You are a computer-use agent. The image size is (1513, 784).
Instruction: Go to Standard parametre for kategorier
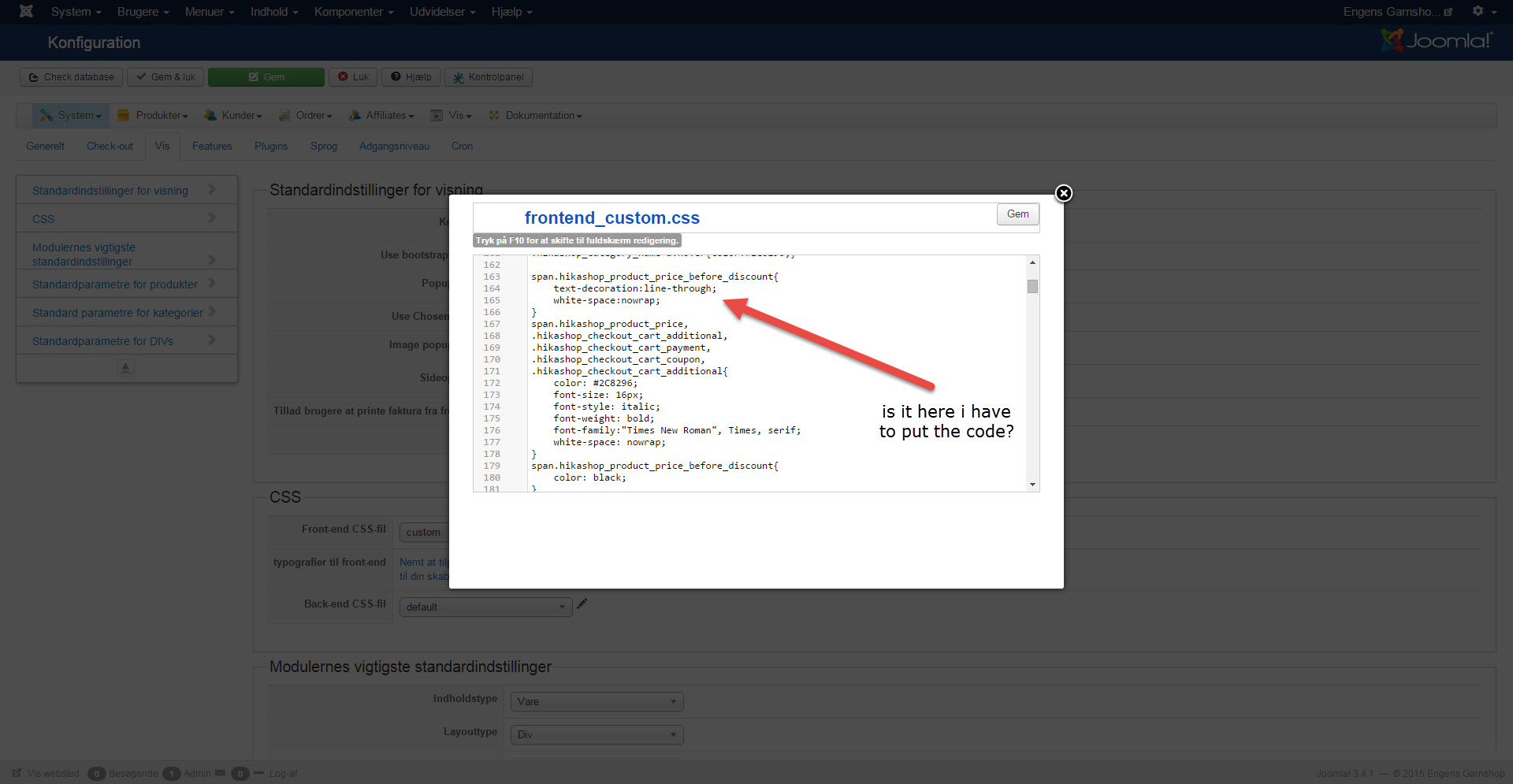pyautogui.click(x=126, y=312)
